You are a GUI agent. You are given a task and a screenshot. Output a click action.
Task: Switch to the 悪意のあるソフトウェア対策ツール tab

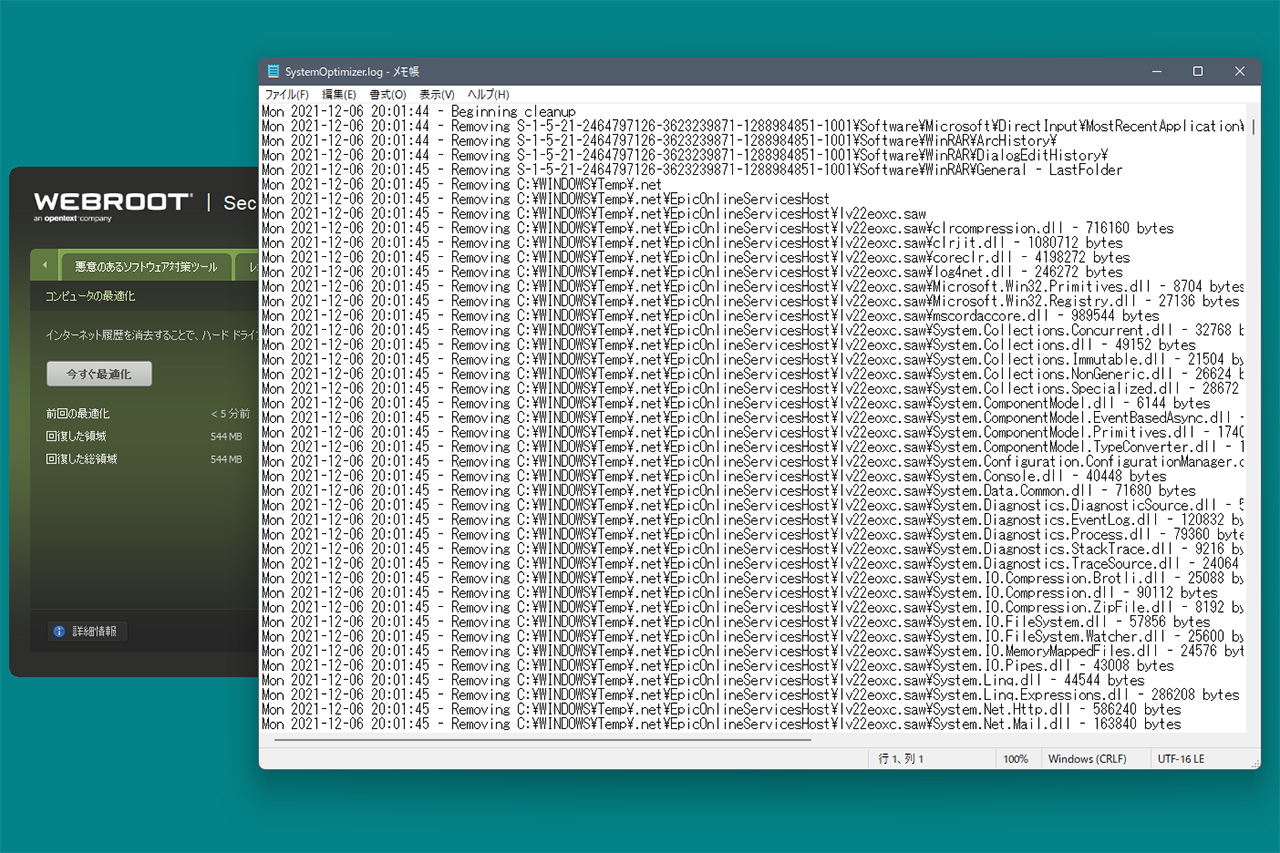pos(146,267)
